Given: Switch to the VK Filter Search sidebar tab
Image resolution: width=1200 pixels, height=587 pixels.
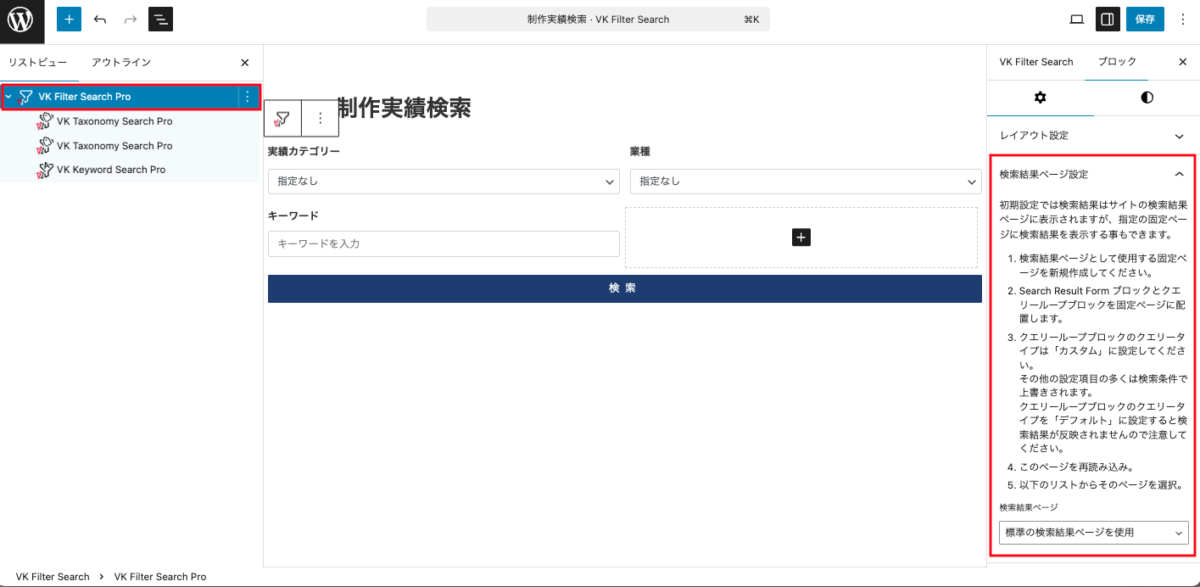Looking at the screenshot, I should [x=1036, y=62].
